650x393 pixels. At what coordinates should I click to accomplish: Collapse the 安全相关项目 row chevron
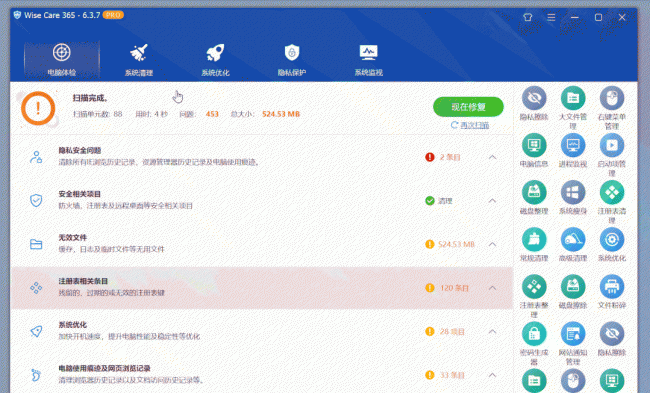pyautogui.click(x=492, y=201)
